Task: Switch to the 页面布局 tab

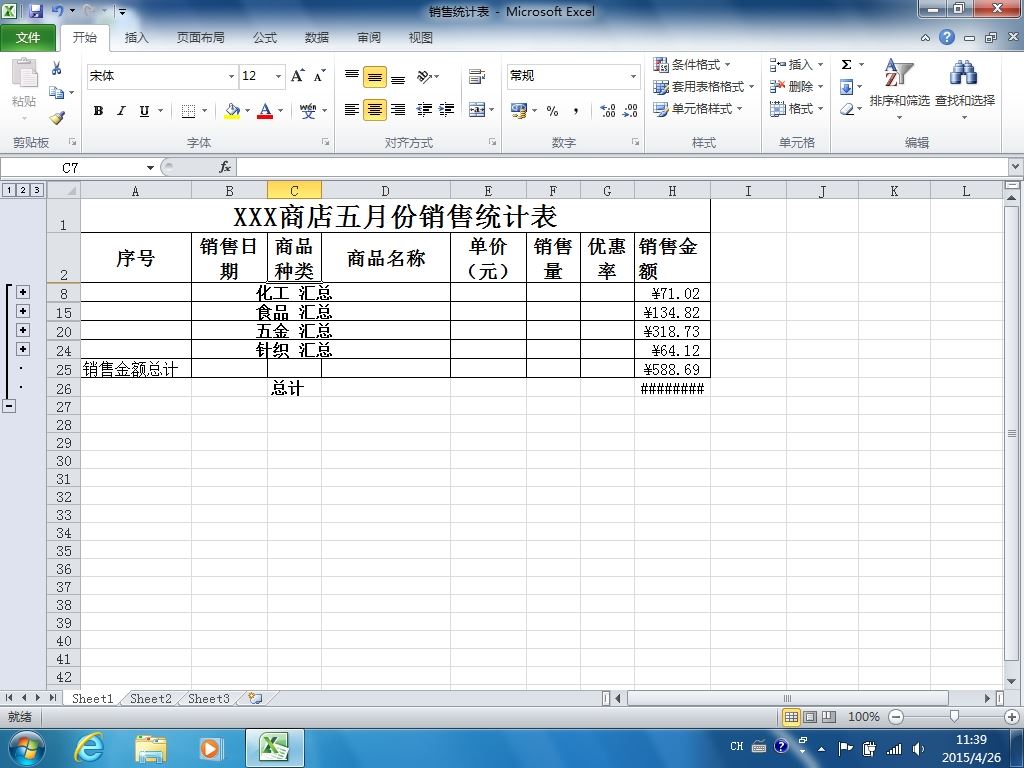Action: [x=200, y=38]
